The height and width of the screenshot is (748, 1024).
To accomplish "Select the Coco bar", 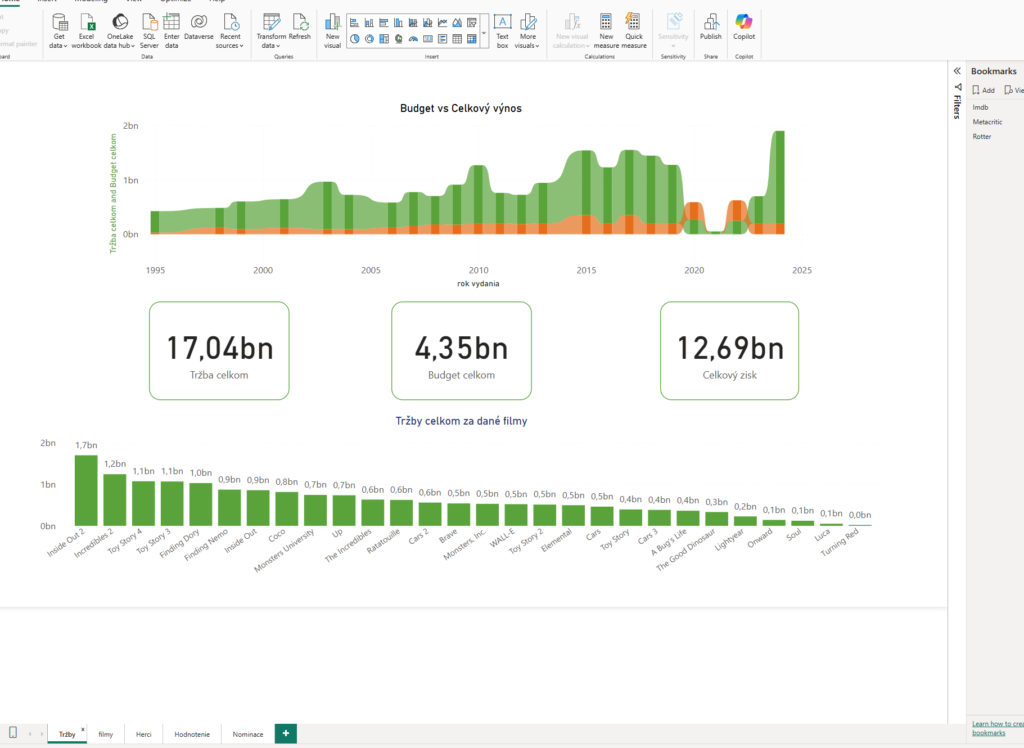I will point(287,509).
